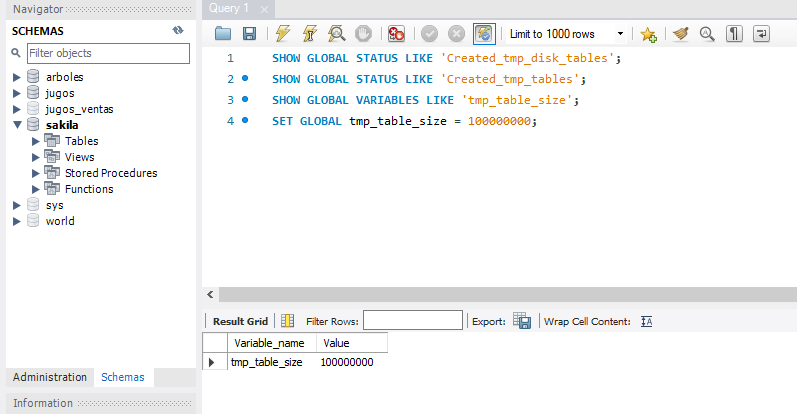The height and width of the screenshot is (414, 797).
Task: Click the Filter objects search field
Action: pyautogui.click(x=108, y=53)
